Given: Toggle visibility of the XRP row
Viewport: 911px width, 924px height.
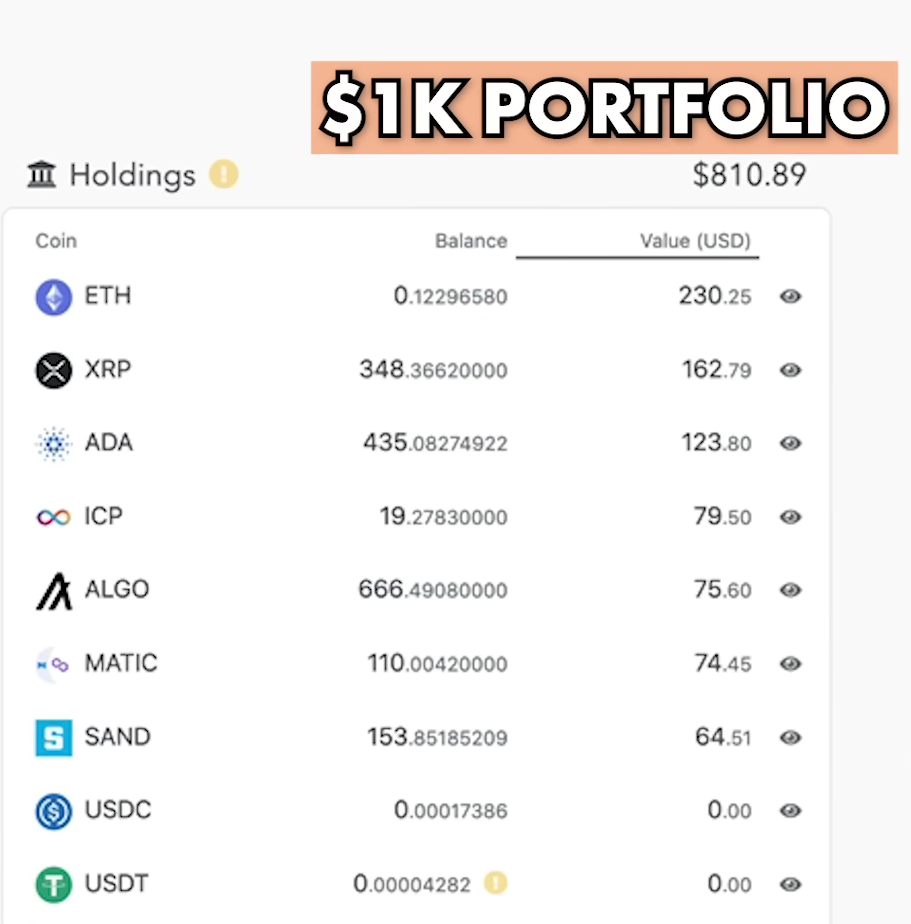Looking at the screenshot, I should point(790,370).
